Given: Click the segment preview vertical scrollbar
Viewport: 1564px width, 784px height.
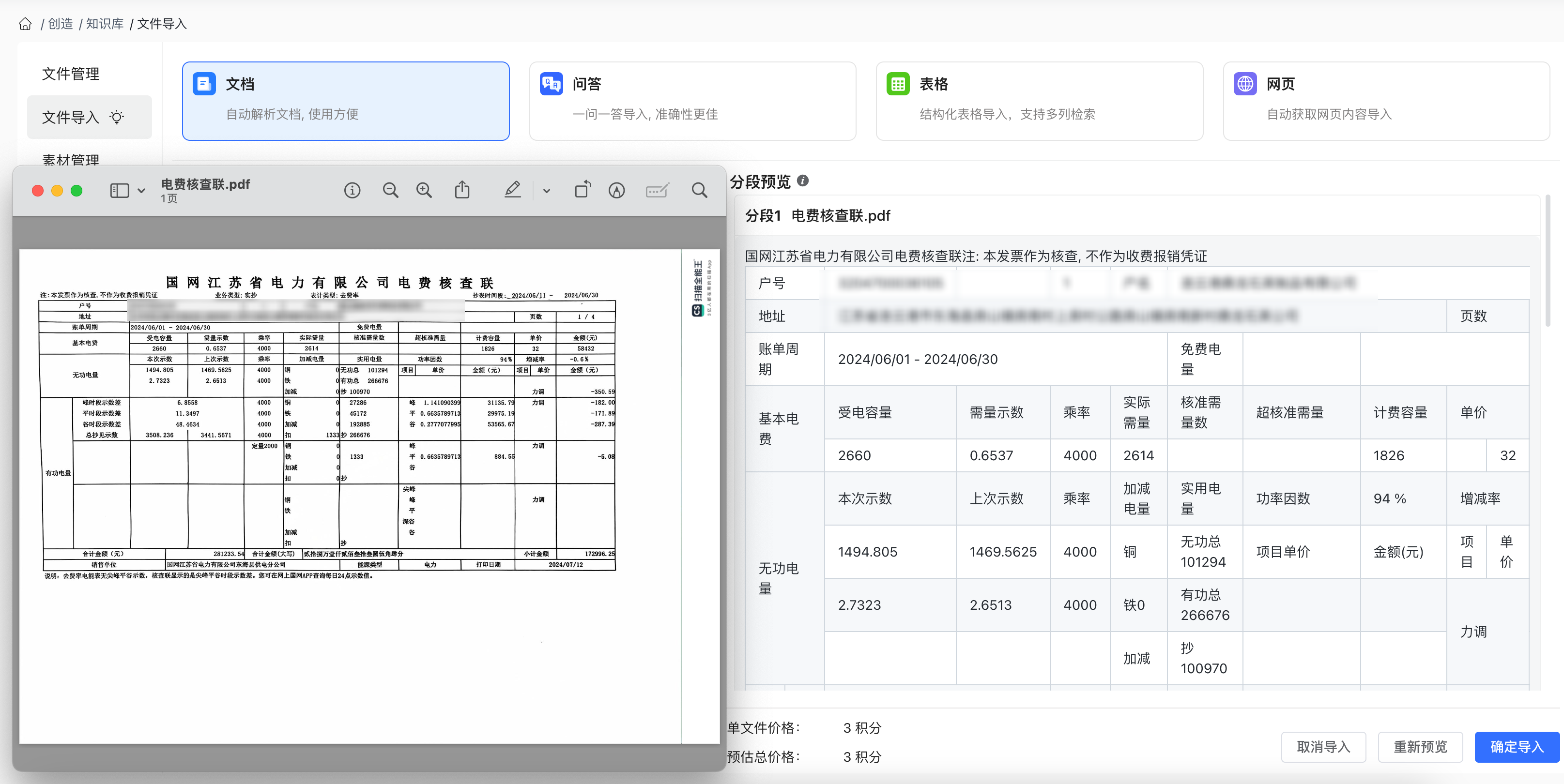Looking at the screenshot, I should click(1548, 261).
